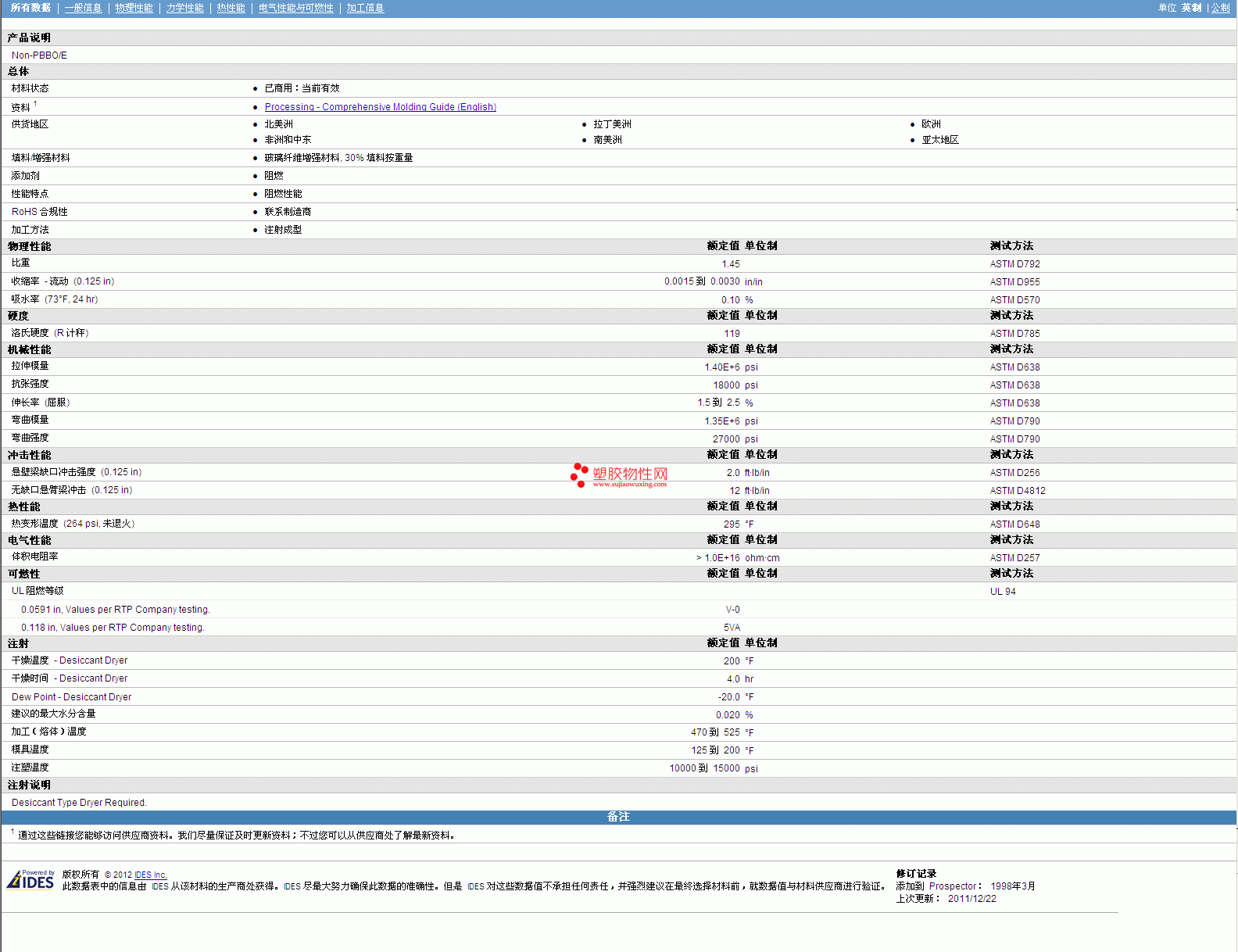Click the Prospector text in revision record
This screenshot has width=1238, height=952.
(x=952, y=886)
